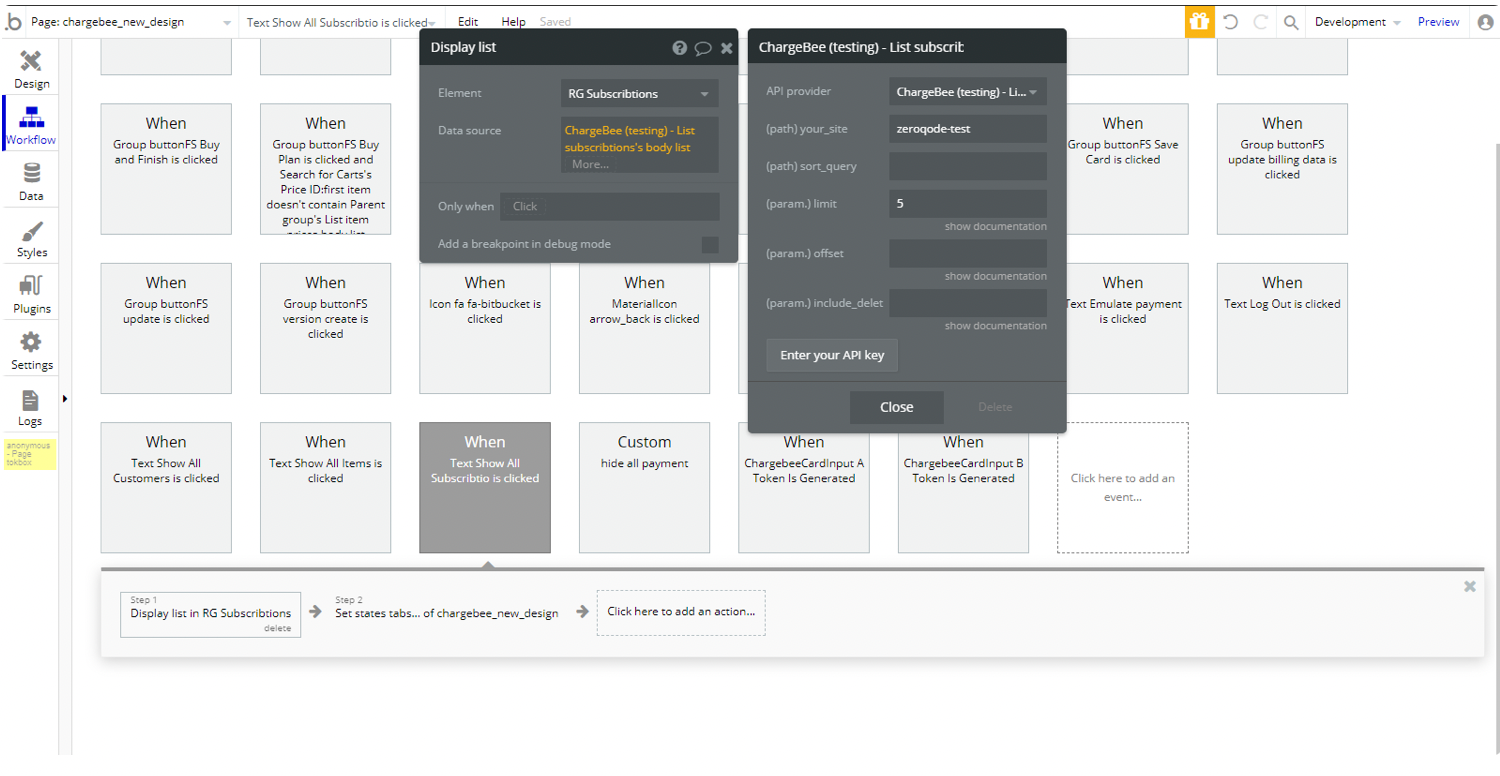This screenshot has height=776, width=1500.
Task: Click show documentation under limit field
Action: point(996,226)
